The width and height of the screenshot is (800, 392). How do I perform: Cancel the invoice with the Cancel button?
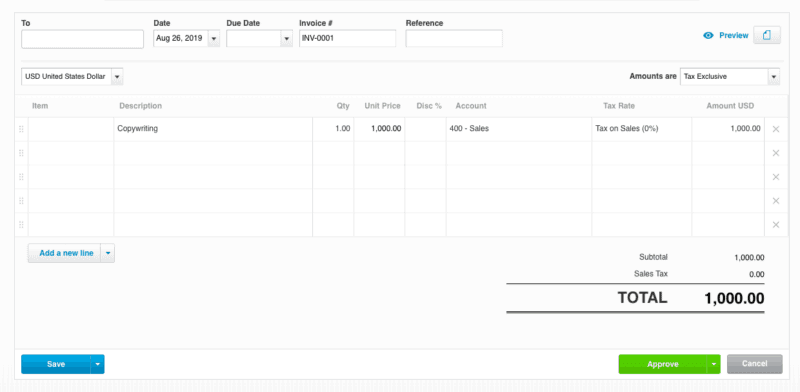pos(755,364)
